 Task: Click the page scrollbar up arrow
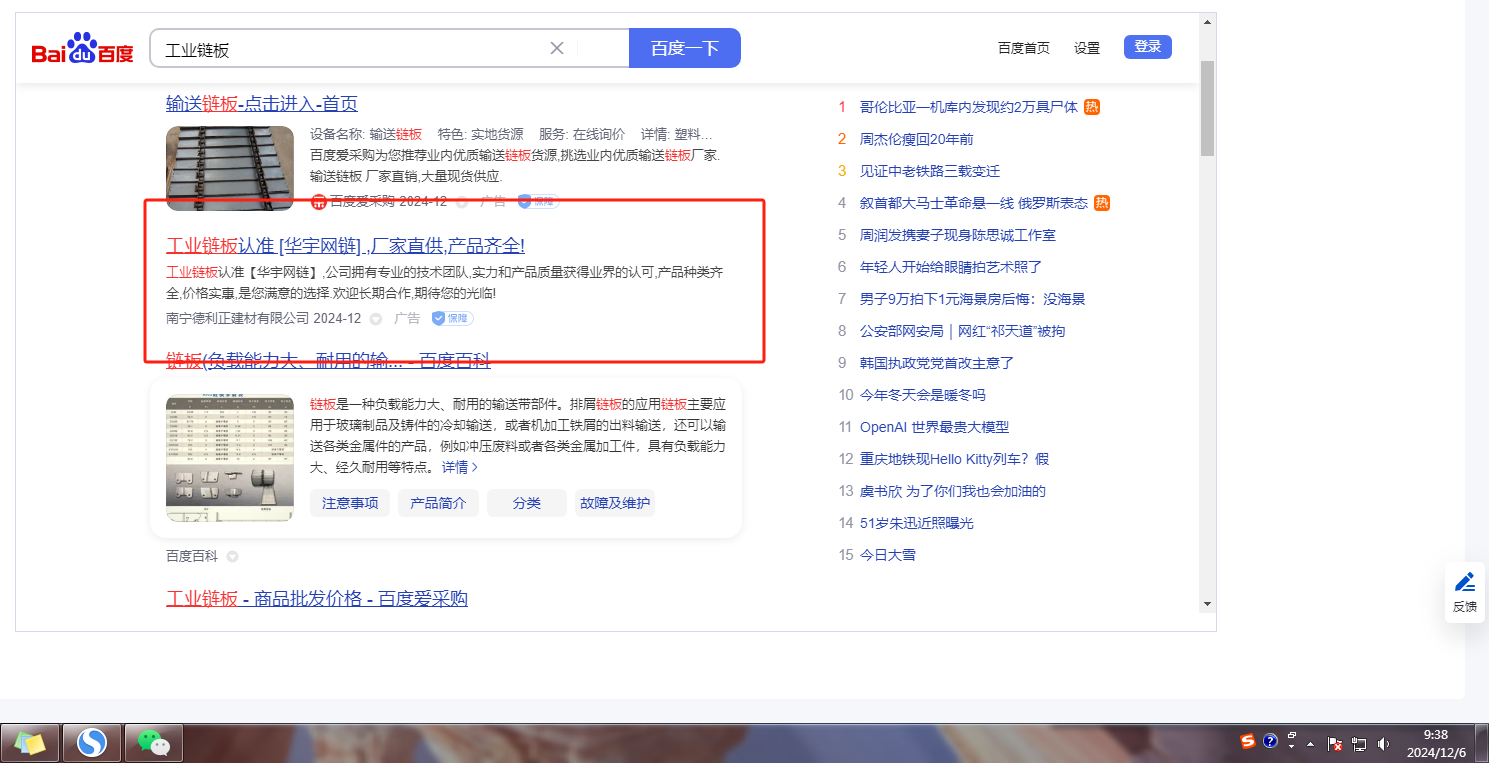coord(1207,21)
